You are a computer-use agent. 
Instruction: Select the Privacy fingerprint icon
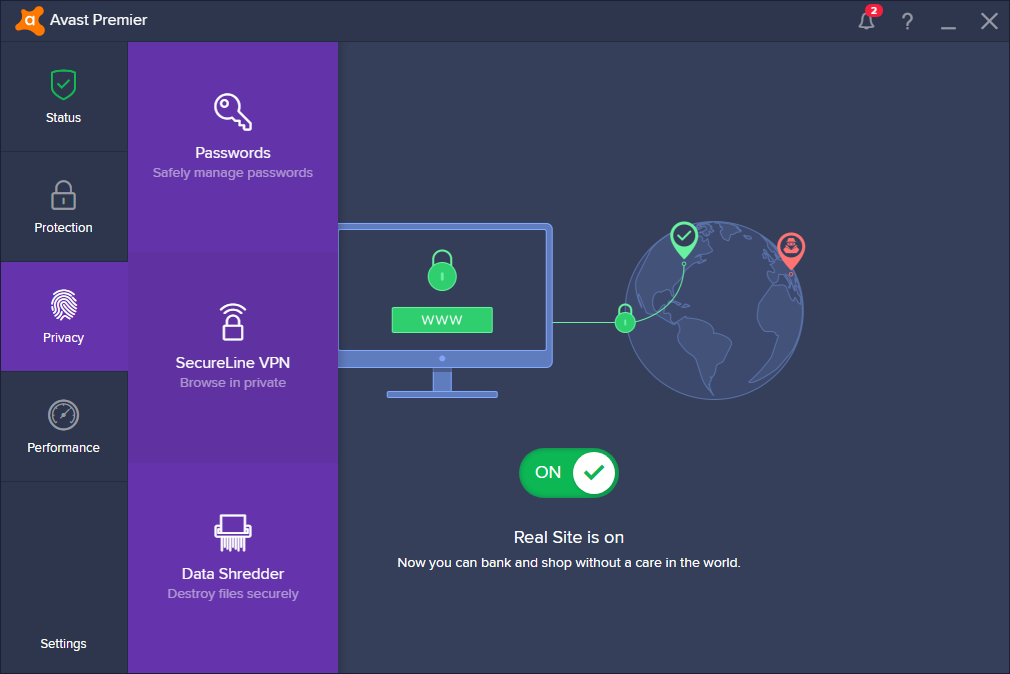63,305
